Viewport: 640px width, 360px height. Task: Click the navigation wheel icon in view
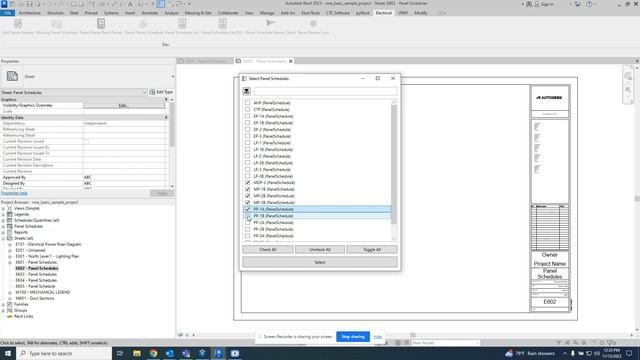point(628,77)
